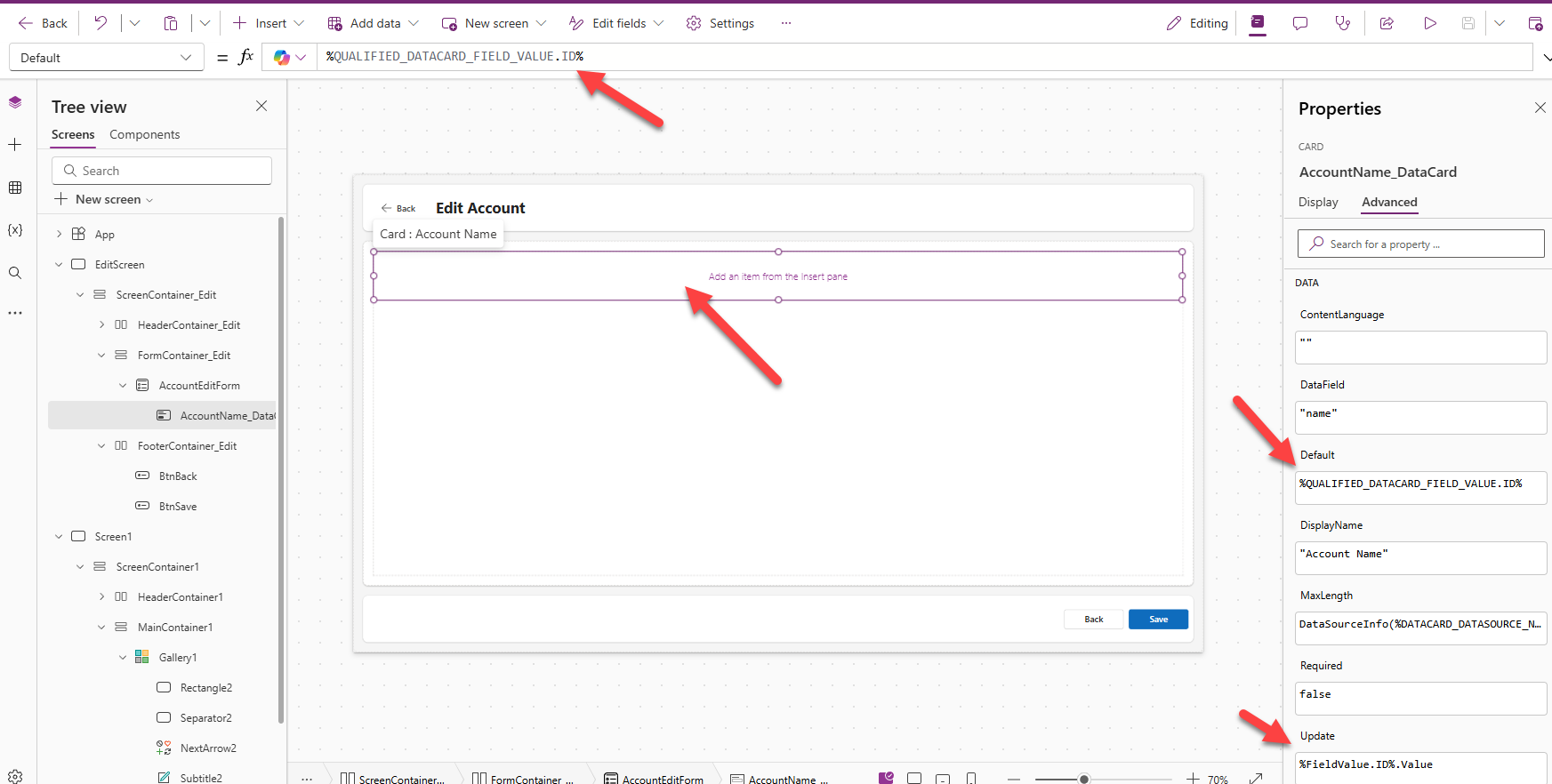This screenshot has height=784, width=1552.
Task: Click the zoom slider handle
Action: click(x=1083, y=779)
